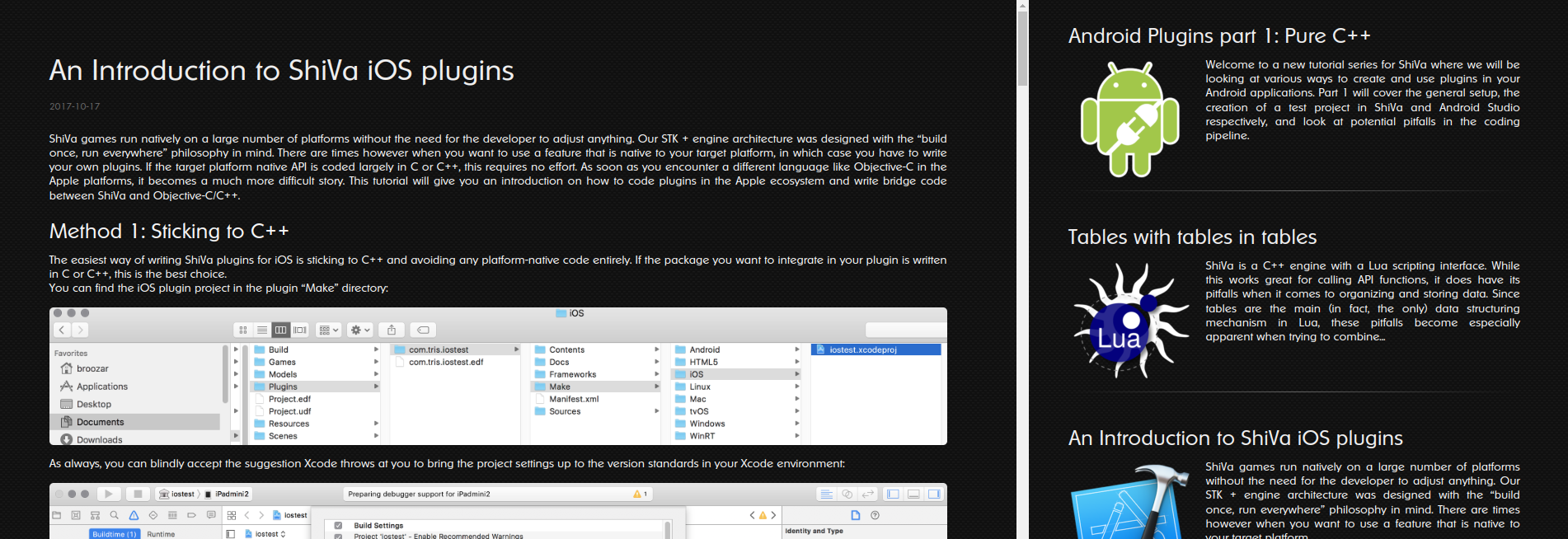Click the page vertical scrollbar thumb
1568x539 pixels.
pos(1022,48)
